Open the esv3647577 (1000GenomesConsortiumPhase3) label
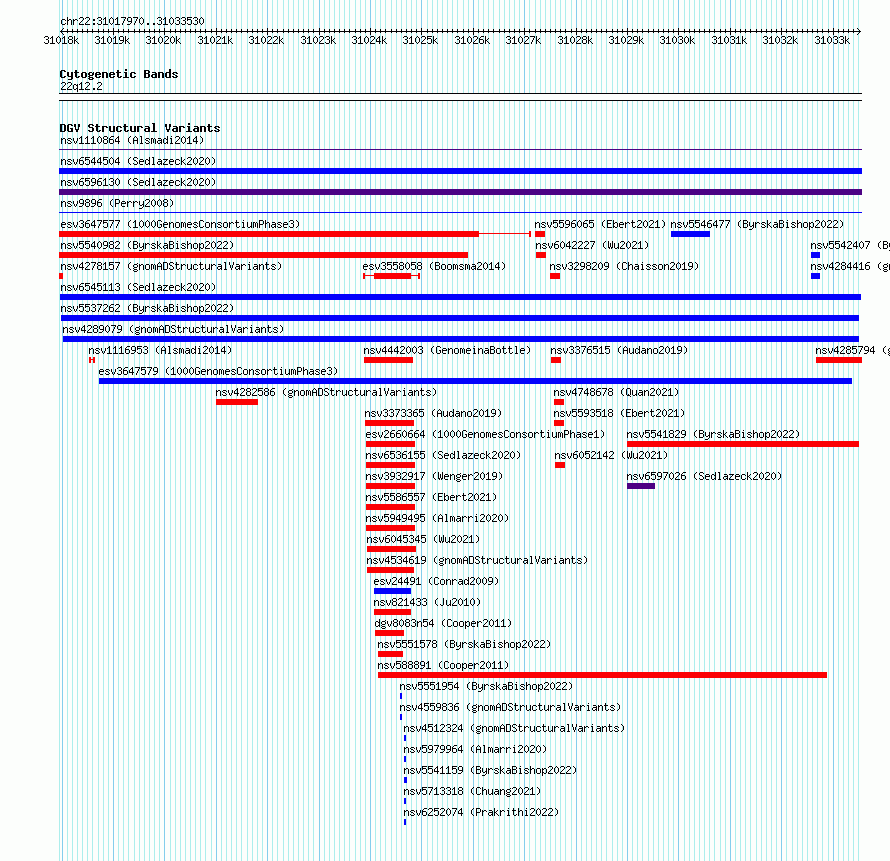The height and width of the screenshot is (861, 890). pos(180,224)
